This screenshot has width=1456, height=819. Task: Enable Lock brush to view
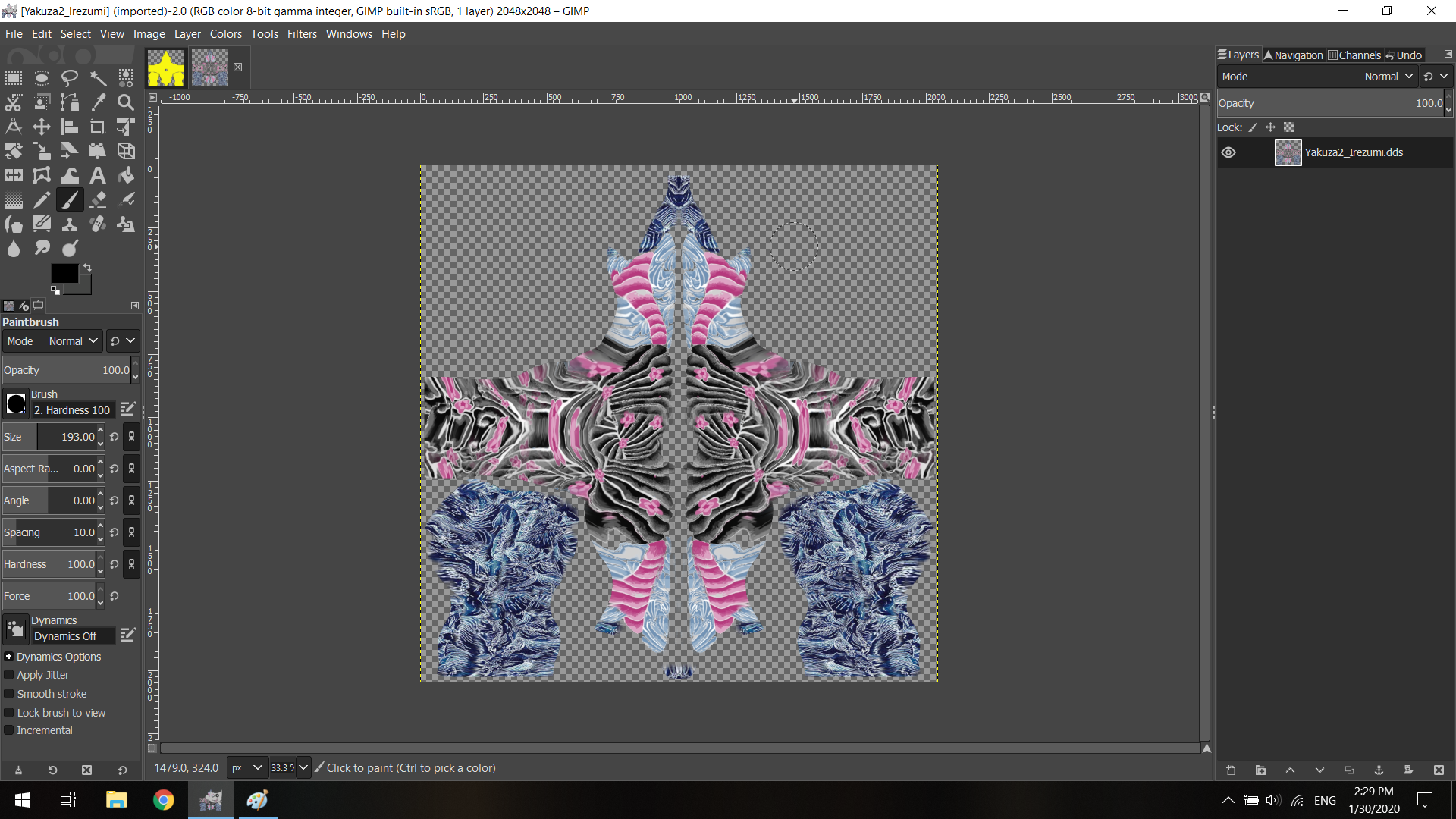click(x=9, y=713)
